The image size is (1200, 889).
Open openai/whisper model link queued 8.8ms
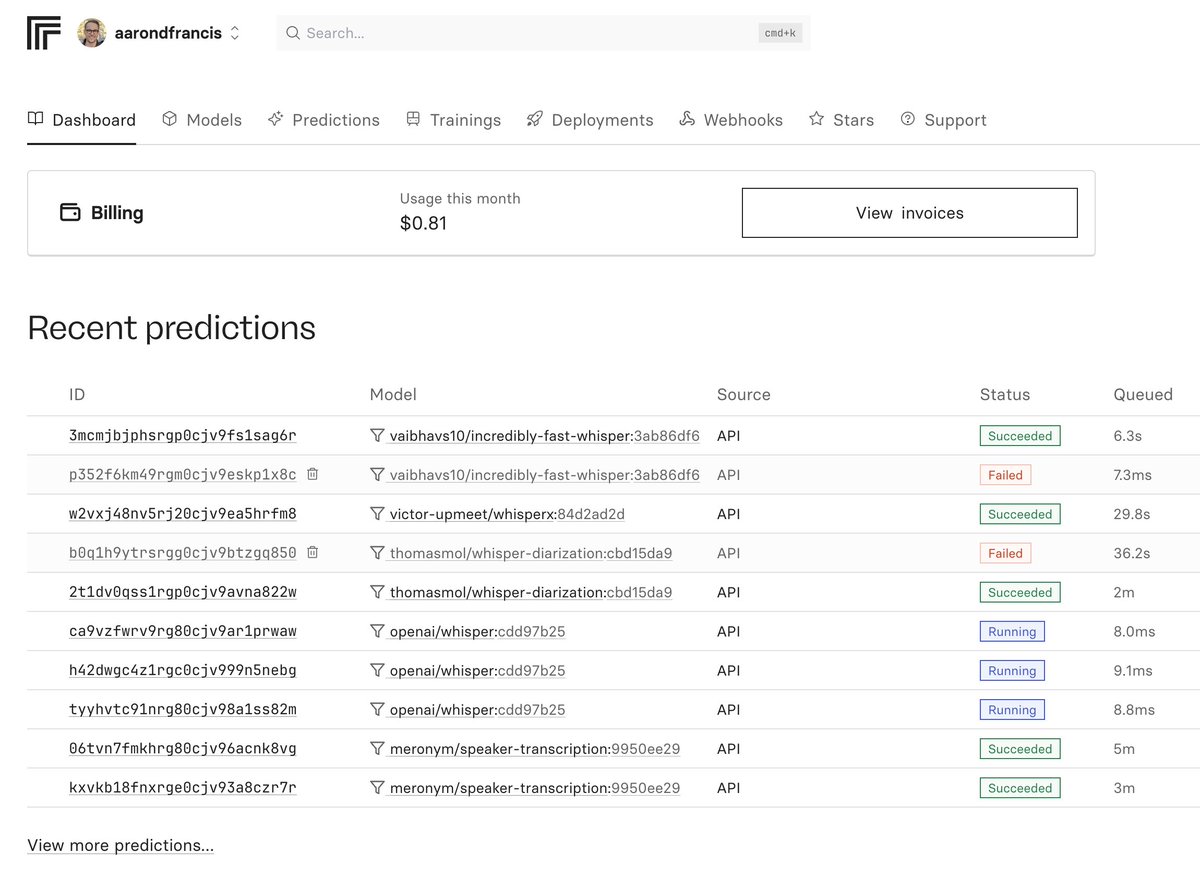click(x=477, y=710)
